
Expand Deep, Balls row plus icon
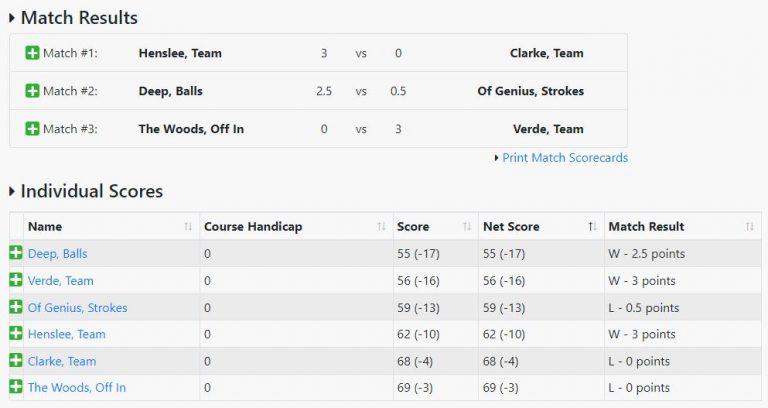pyautogui.click(x=16, y=254)
